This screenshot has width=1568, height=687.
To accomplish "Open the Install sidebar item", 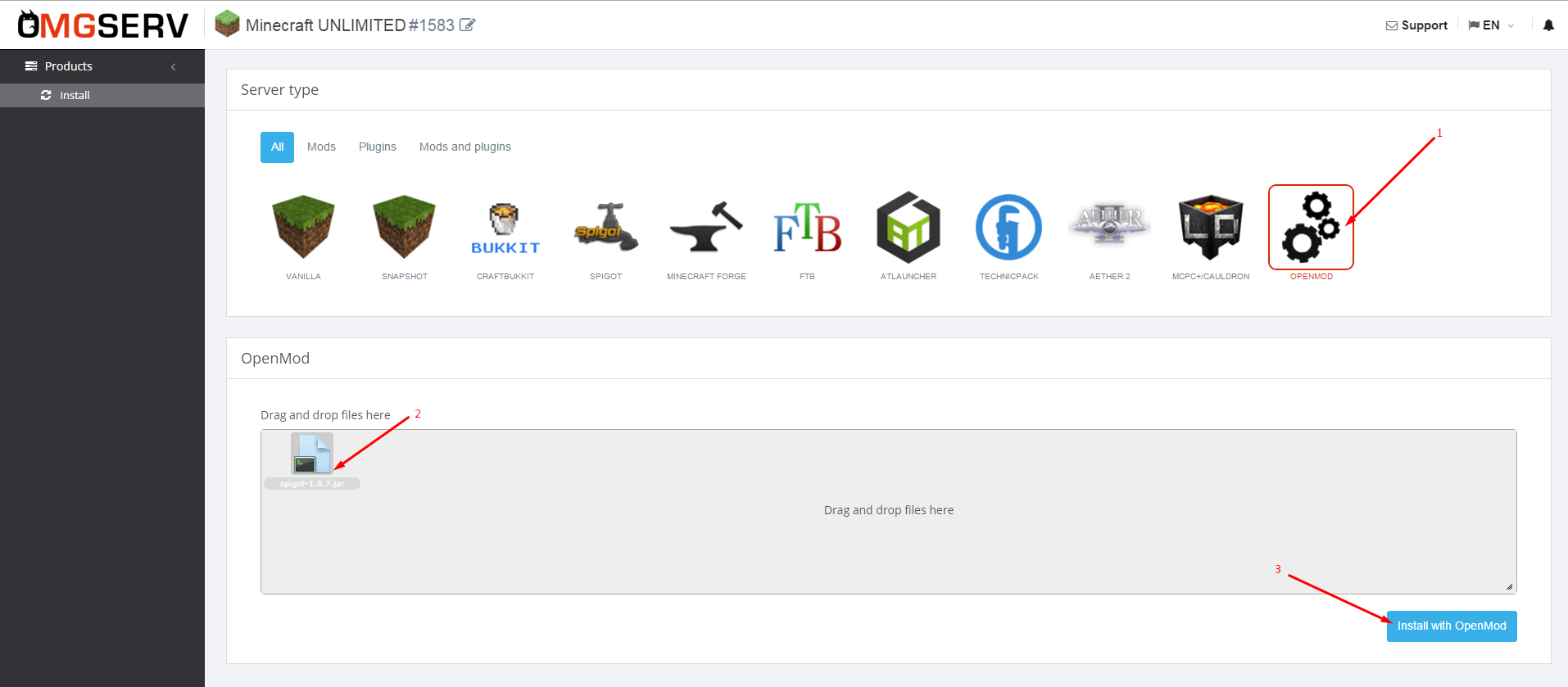I will 102,95.
